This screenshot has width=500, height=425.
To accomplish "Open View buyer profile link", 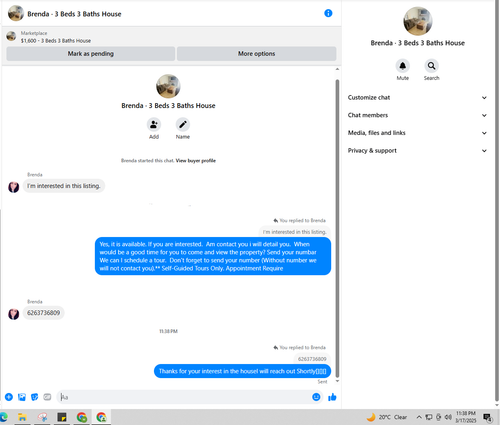I will [x=196, y=161].
